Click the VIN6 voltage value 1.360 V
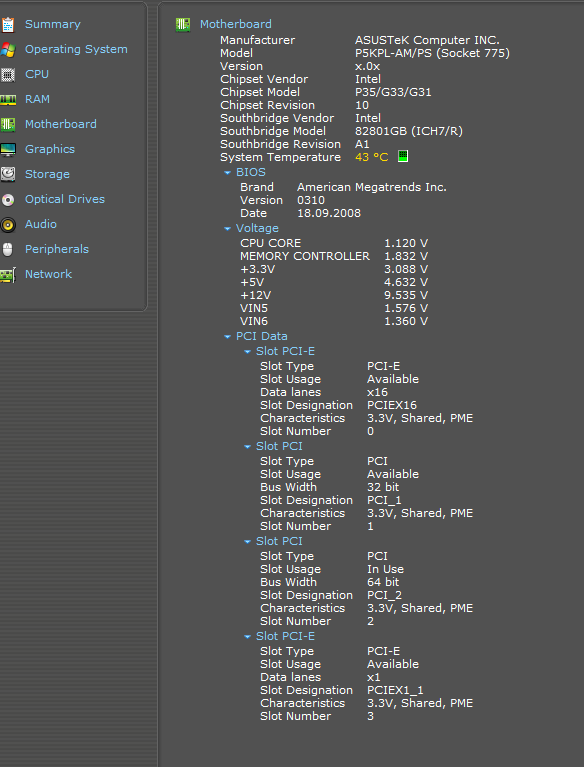The height and width of the screenshot is (767, 584). coord(406,321)
